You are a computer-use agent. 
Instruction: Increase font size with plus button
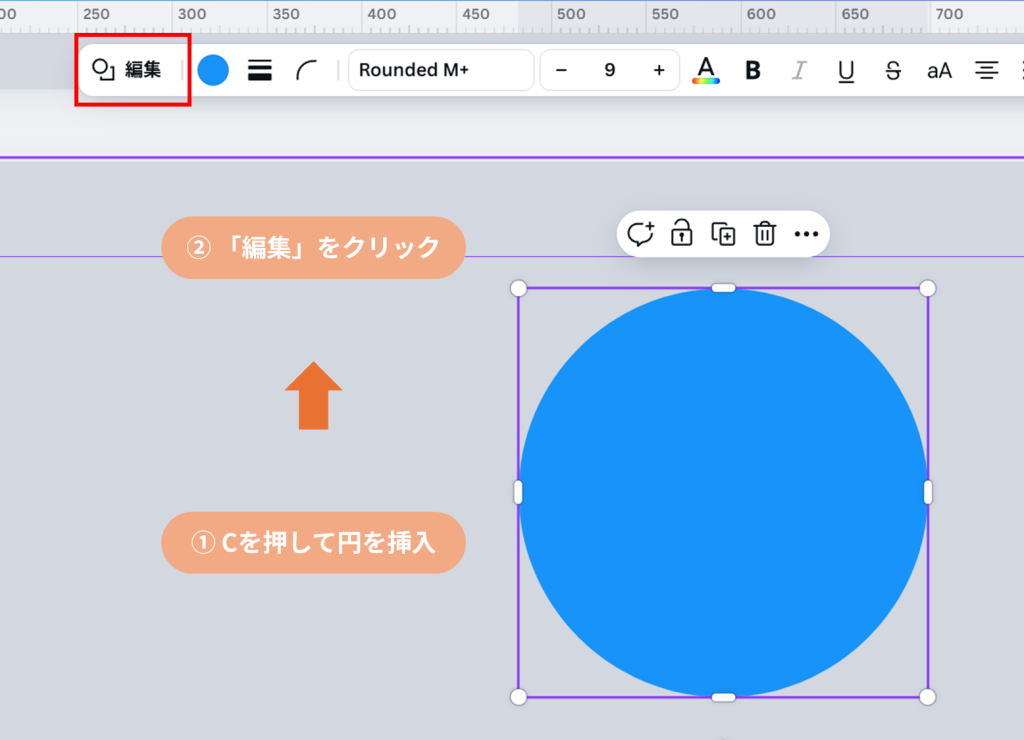click(x=658, y=70)
